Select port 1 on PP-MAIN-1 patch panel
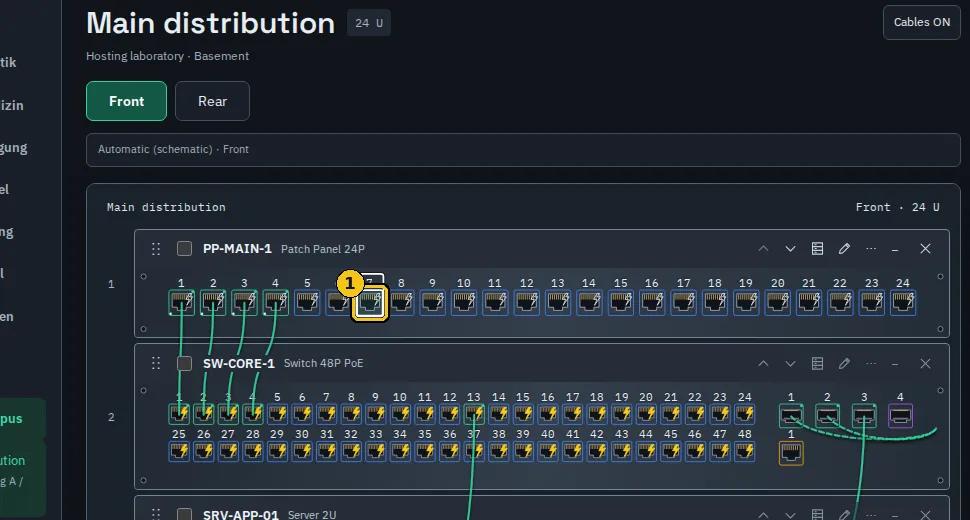970x520 pixels. pos(181,303)
